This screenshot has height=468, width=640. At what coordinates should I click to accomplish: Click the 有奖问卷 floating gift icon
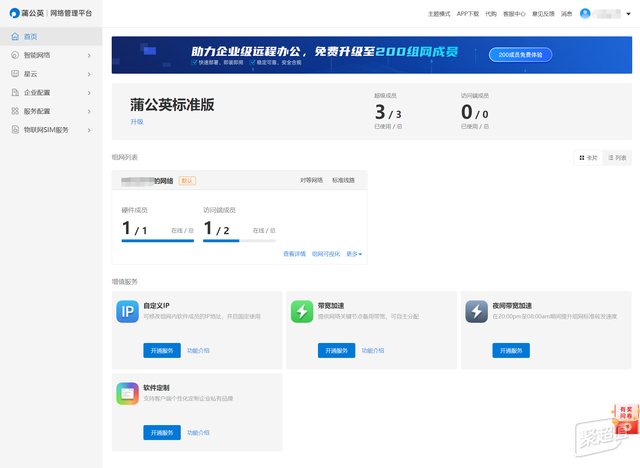[626, 418]
